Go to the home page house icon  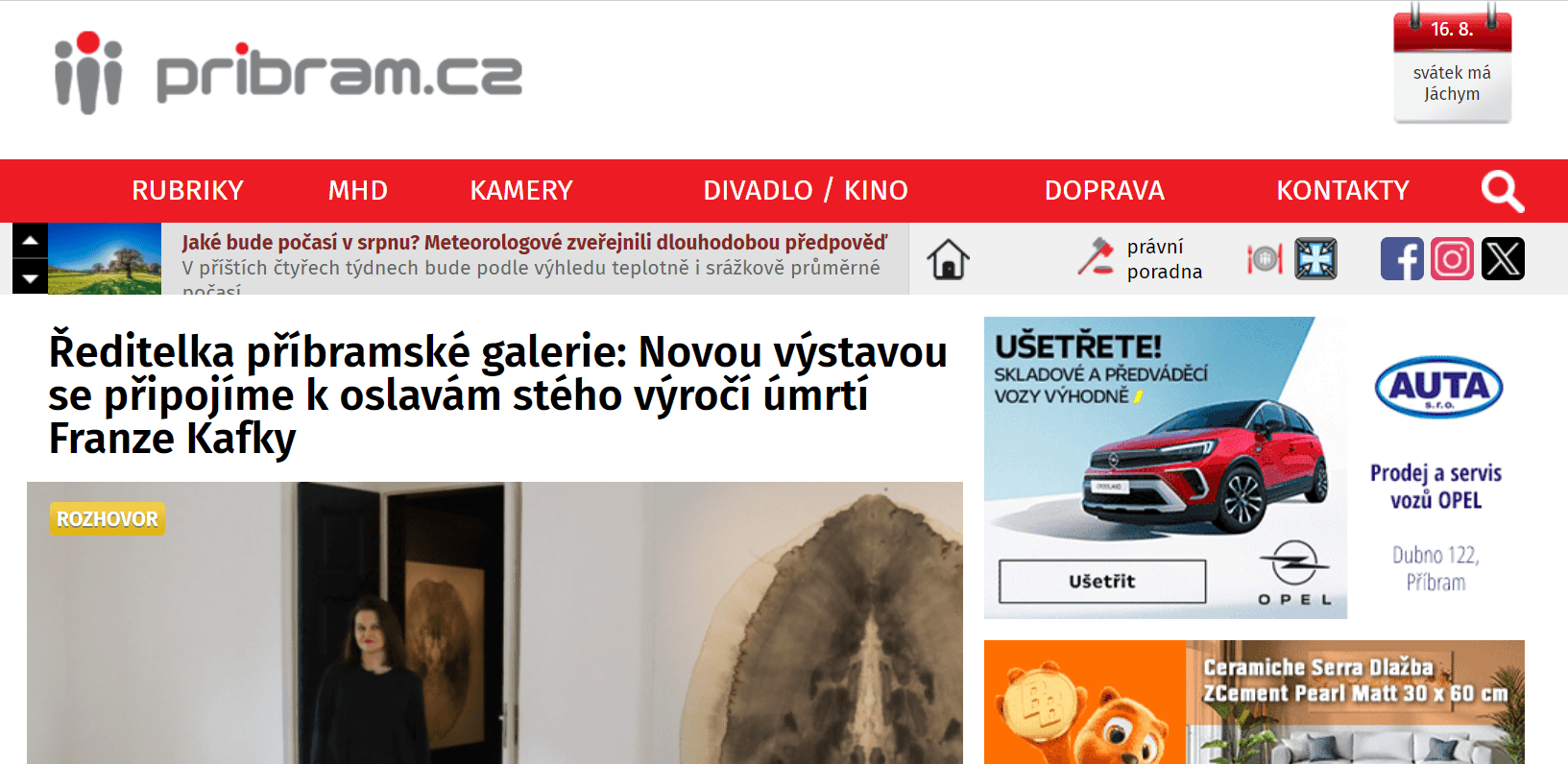(948, 259)
